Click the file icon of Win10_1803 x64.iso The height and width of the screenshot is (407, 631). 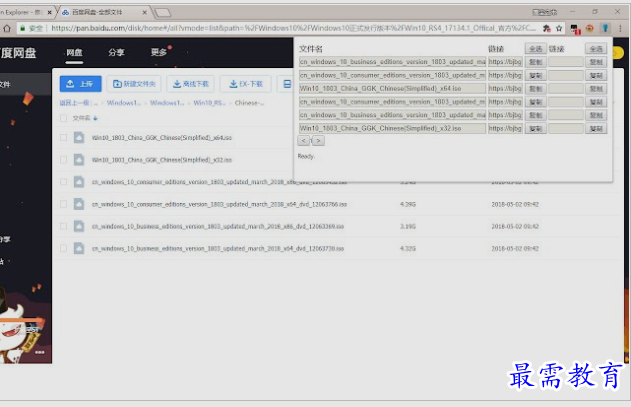coord(79,138)
